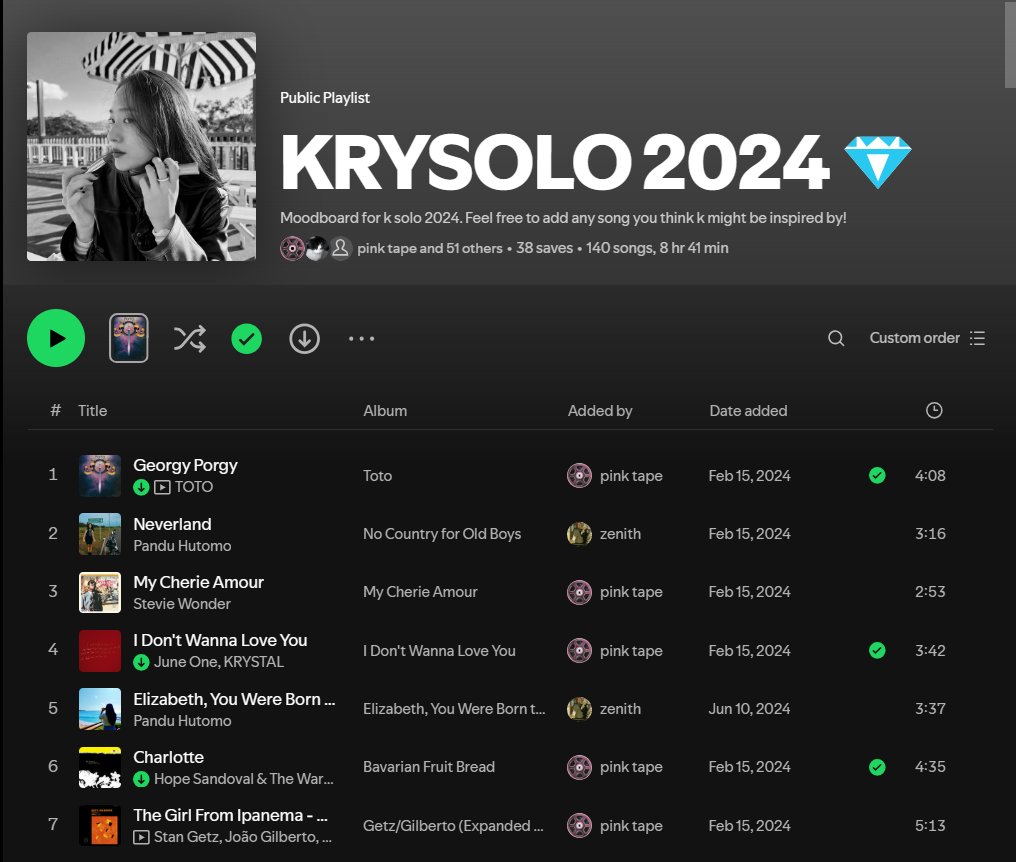Click Neverland album art thumbnail
1016x862 pixels.
100,534
